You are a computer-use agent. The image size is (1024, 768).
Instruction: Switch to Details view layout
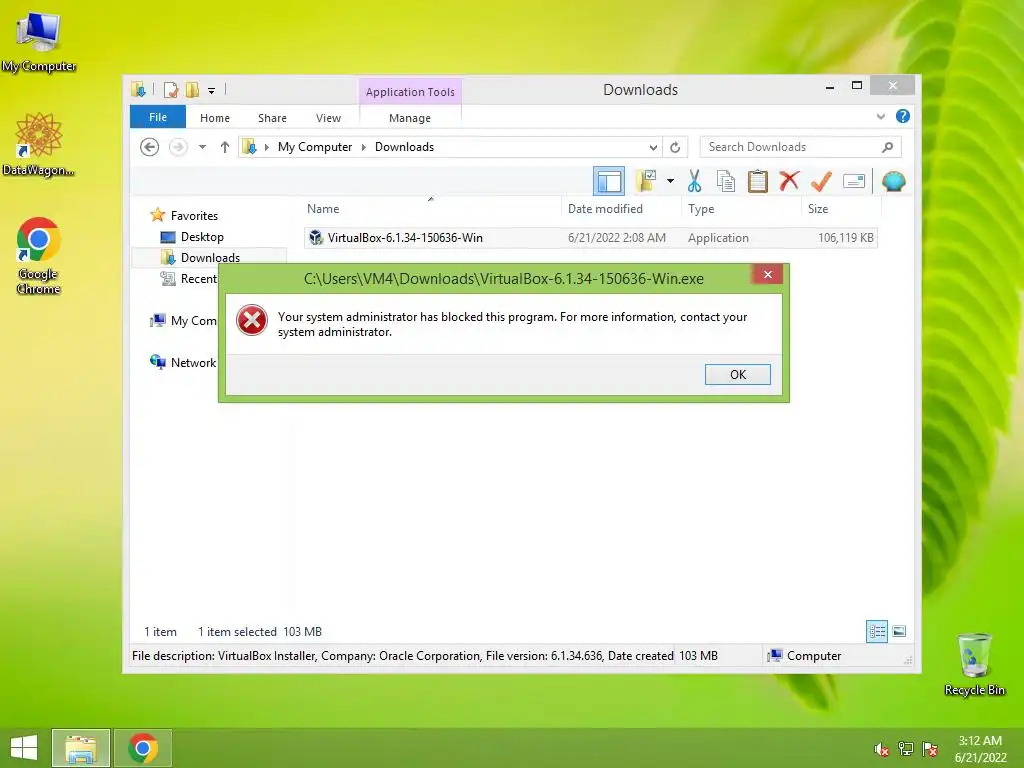(x=876, y=631)
